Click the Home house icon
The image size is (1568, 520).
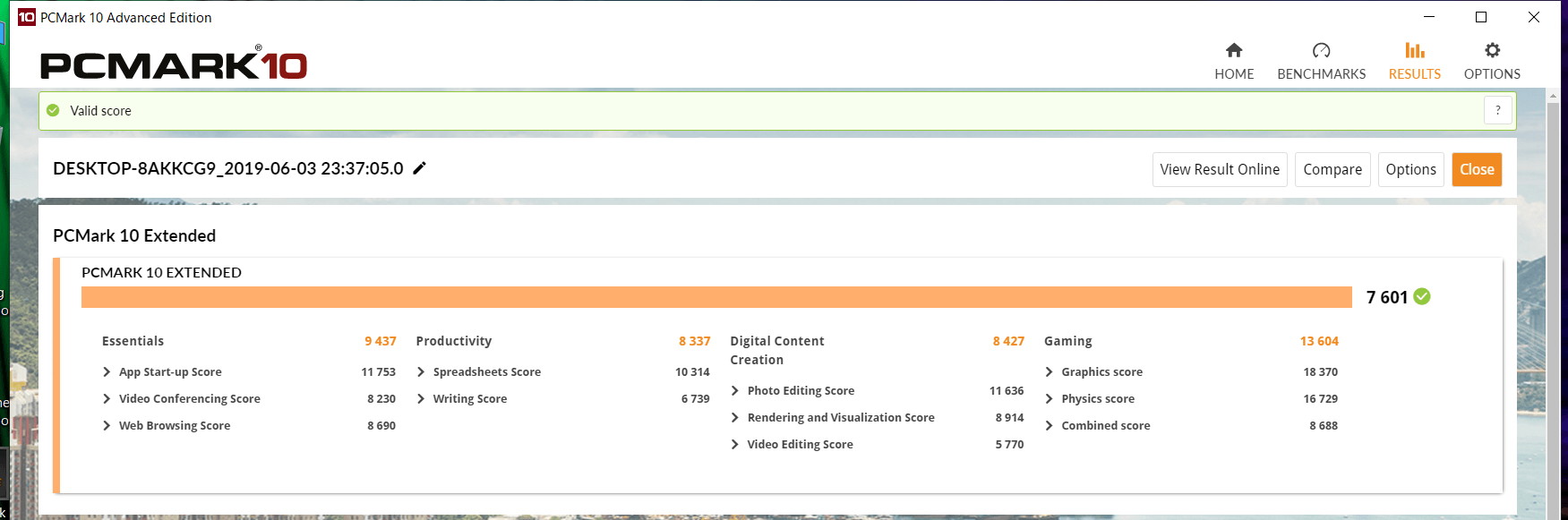click(1234, 50)
